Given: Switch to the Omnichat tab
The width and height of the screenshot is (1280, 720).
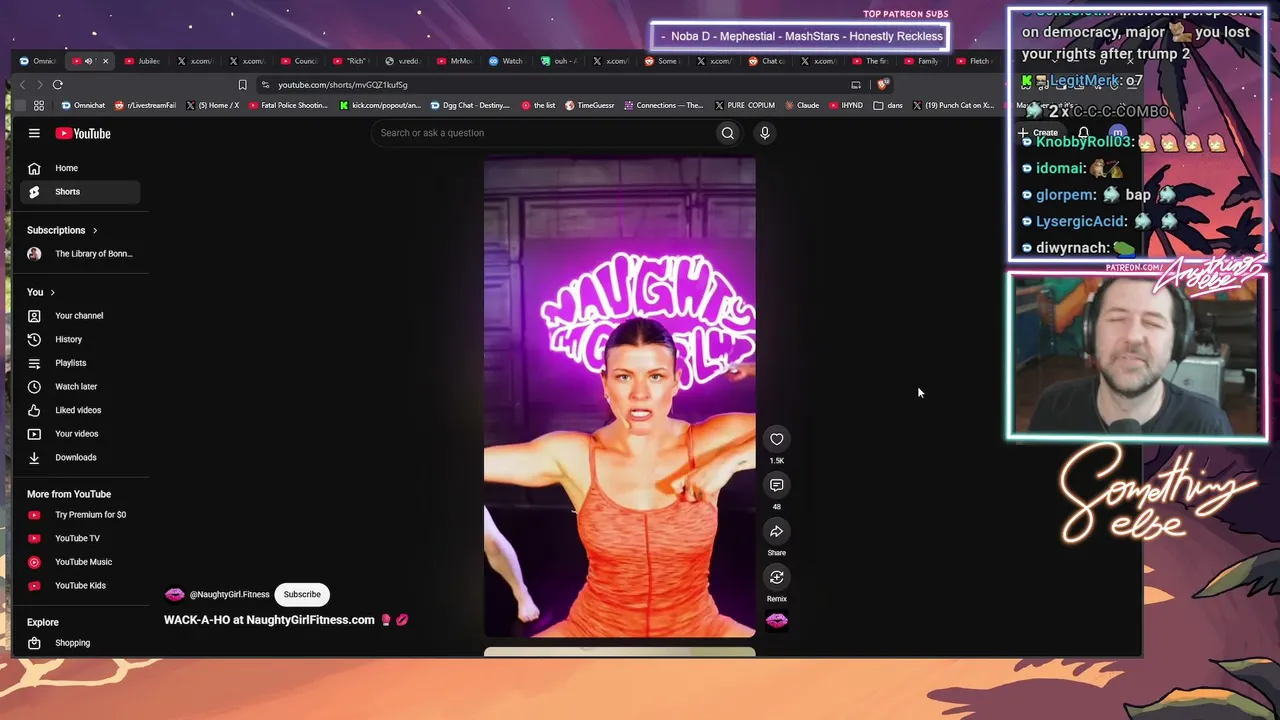Looking at the screenshot, I should 39,61.
